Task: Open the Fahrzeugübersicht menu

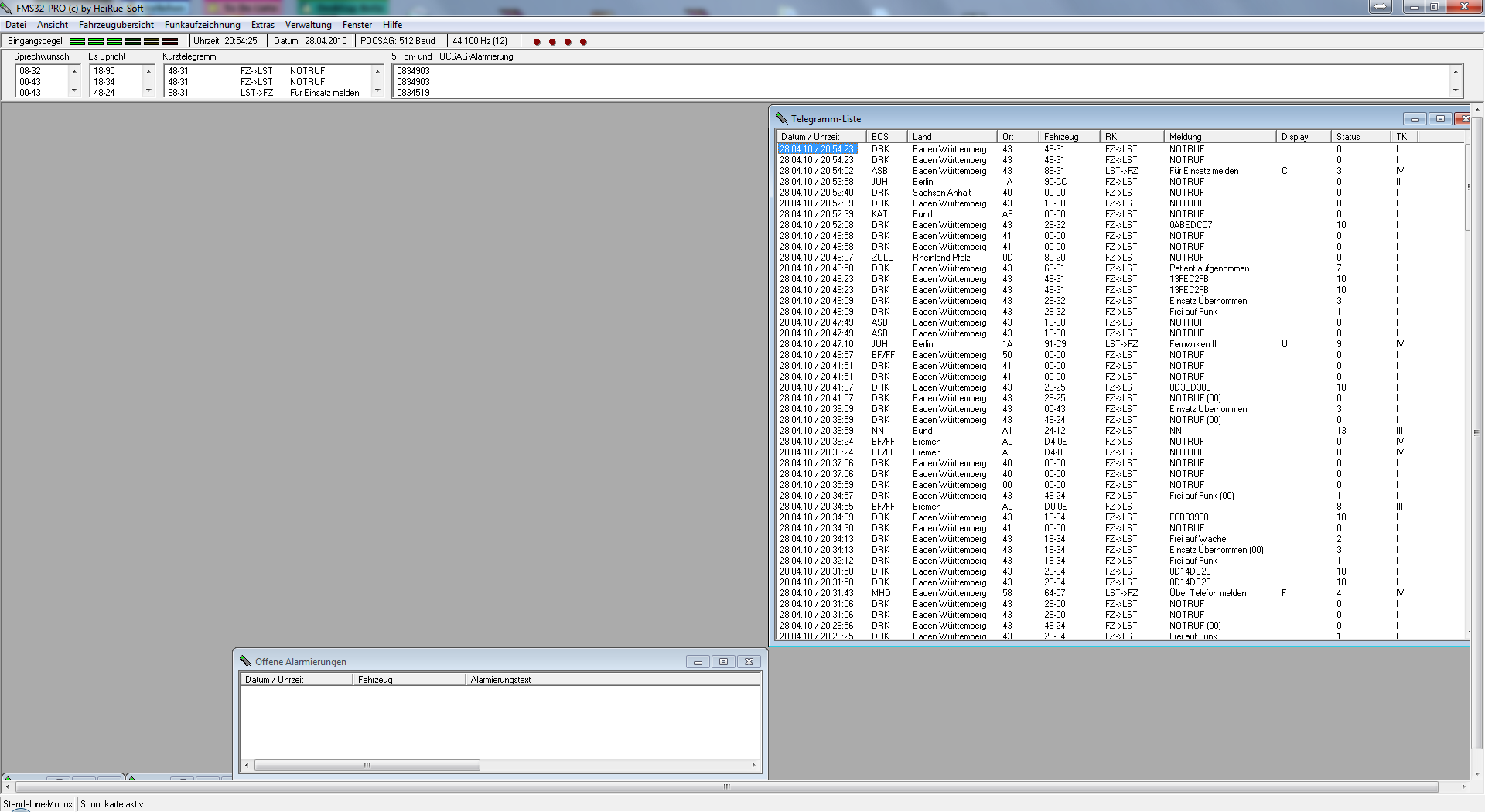Action: pos(116,25)
